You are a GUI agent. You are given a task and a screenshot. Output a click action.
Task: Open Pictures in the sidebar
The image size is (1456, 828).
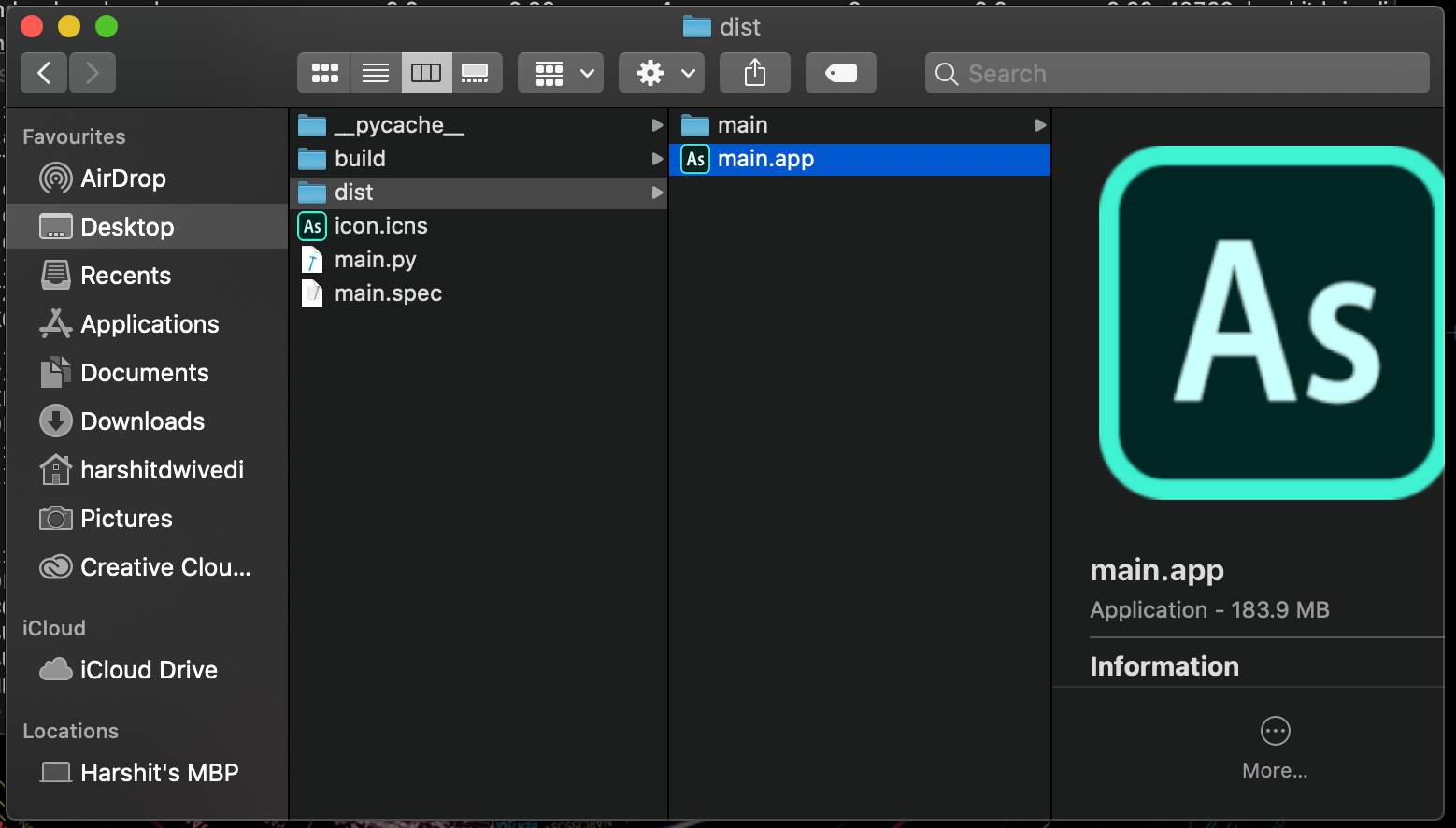148,519
